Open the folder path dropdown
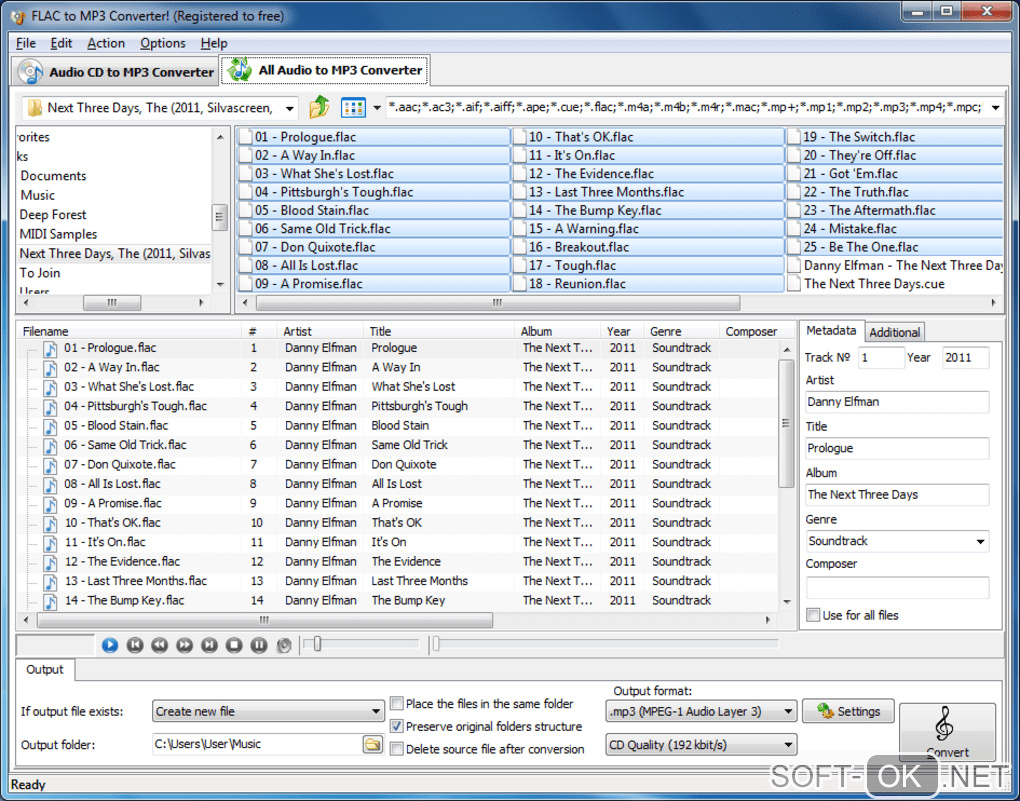 (x=290, y=108)
